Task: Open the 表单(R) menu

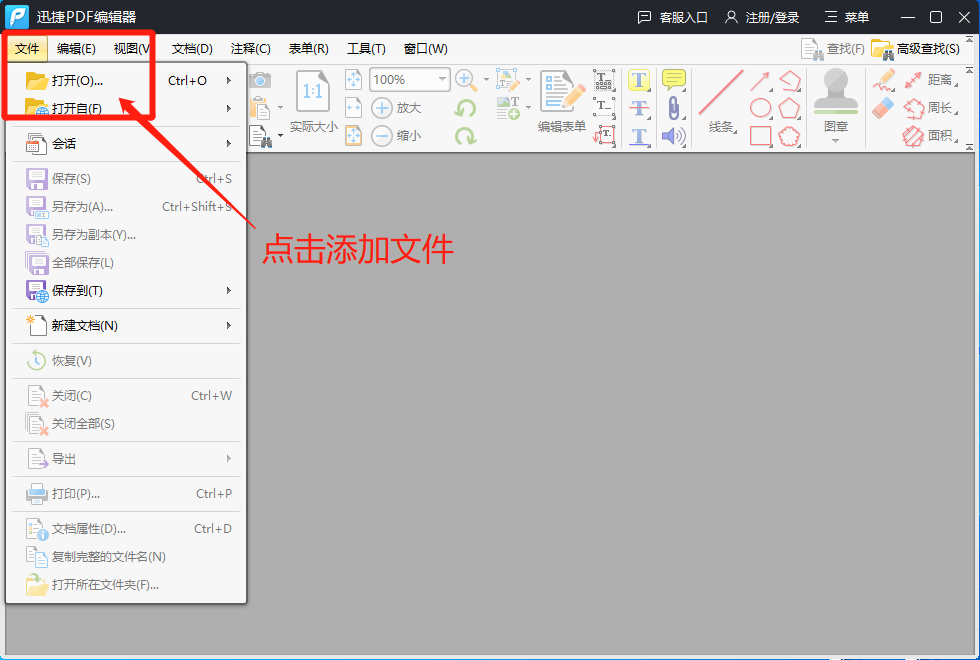Action: [x=309, y=49]
